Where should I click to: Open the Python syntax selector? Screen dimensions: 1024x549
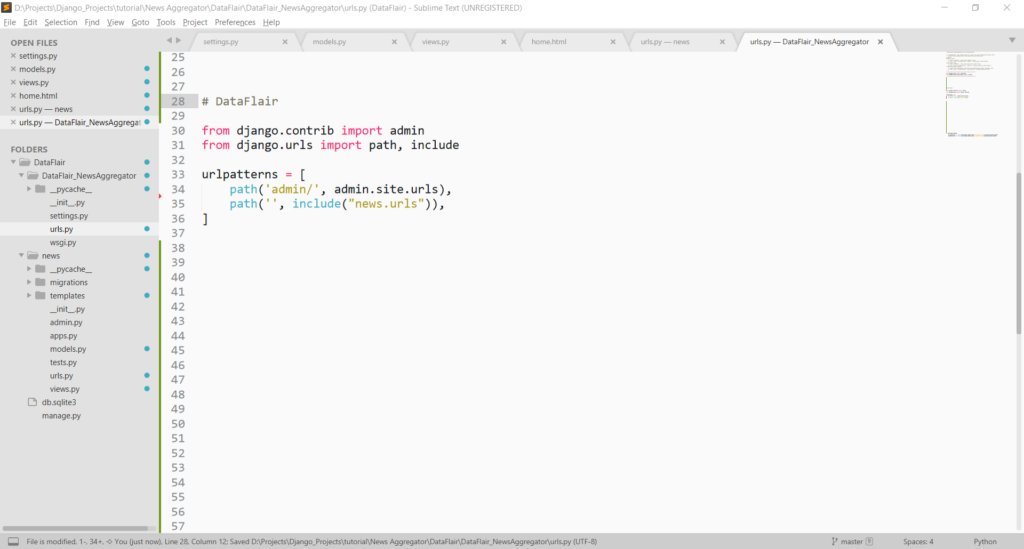(984, 541)
